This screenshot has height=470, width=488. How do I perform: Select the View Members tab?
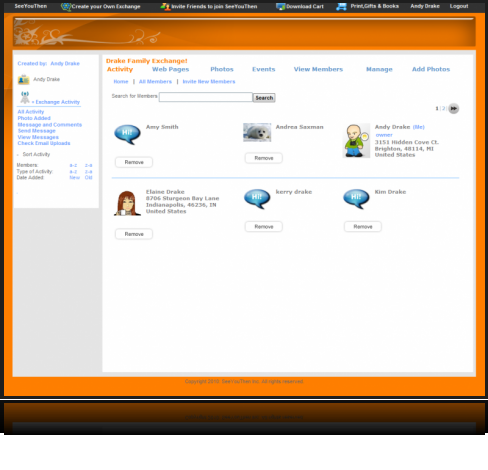point(318,69)
